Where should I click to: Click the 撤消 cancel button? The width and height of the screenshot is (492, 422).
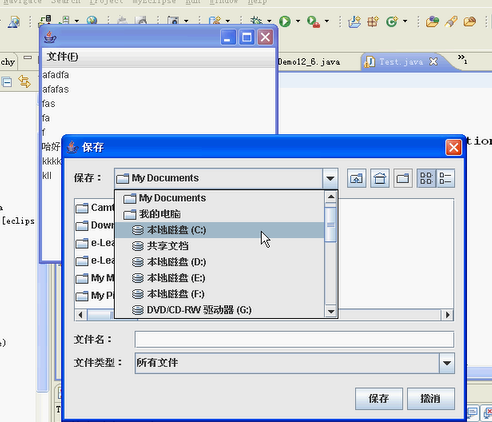pyautogui.click(x=430, y=399)
